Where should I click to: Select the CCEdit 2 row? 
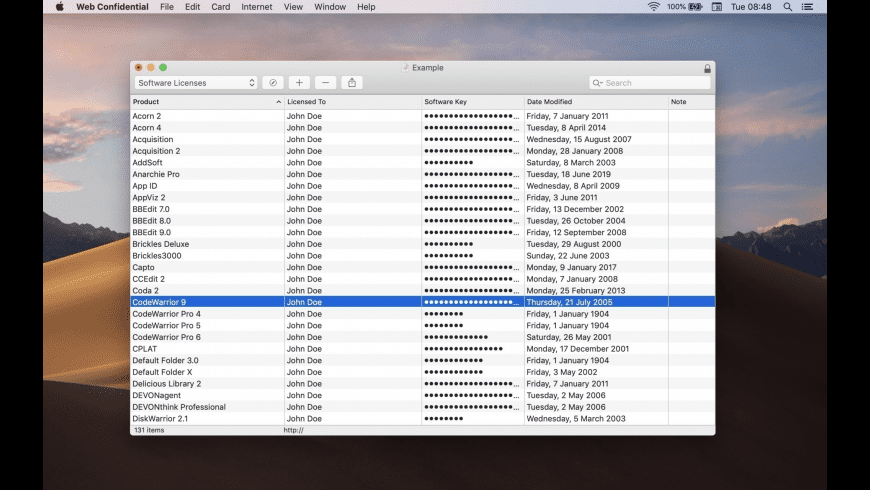coord(423,279)
